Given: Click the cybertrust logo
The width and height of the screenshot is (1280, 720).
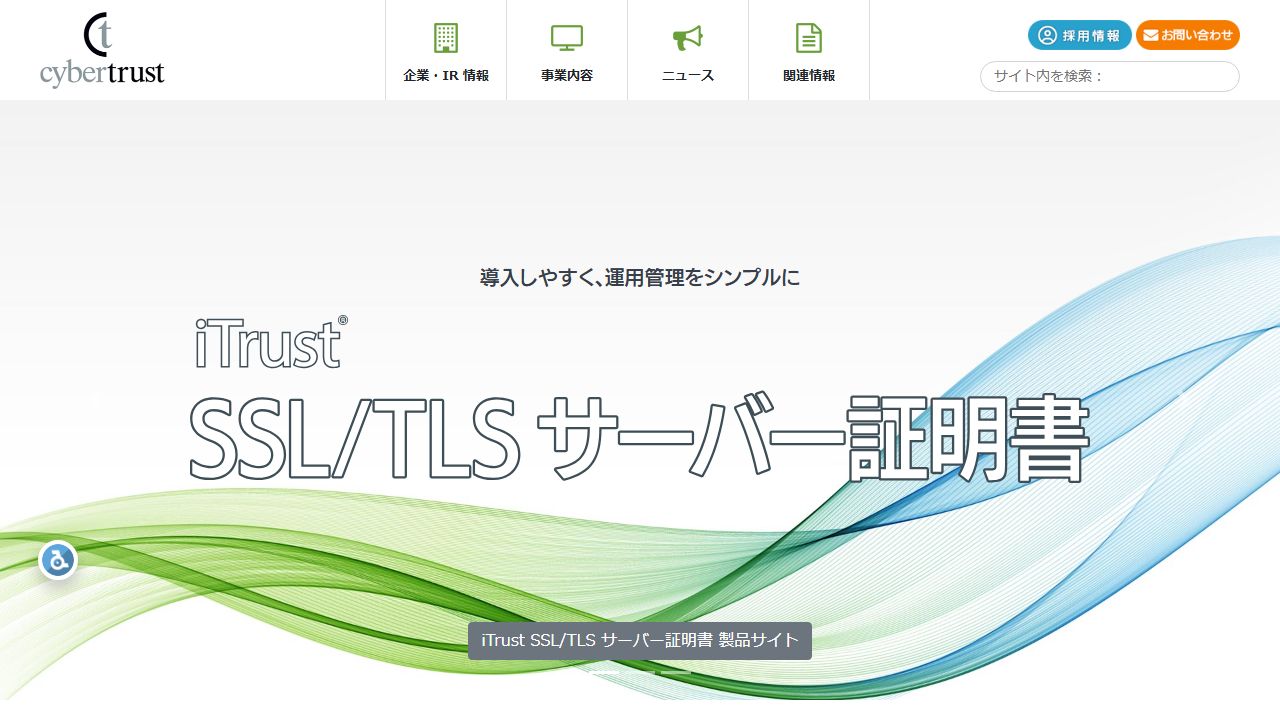Looking at the screenshot, I should click(102, 50).
